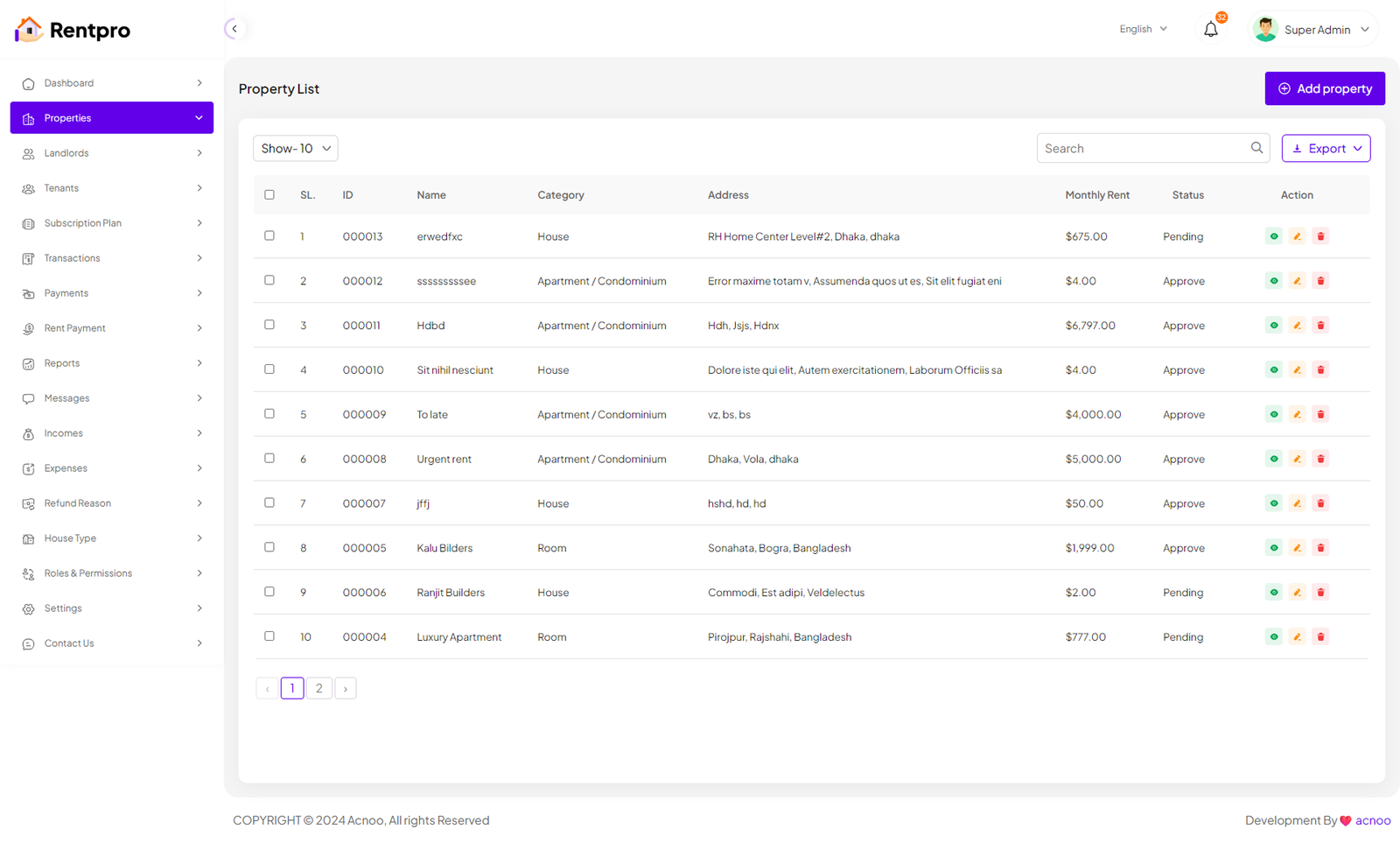Click the edit pencil icon for Hdbd

point(1297,326)
